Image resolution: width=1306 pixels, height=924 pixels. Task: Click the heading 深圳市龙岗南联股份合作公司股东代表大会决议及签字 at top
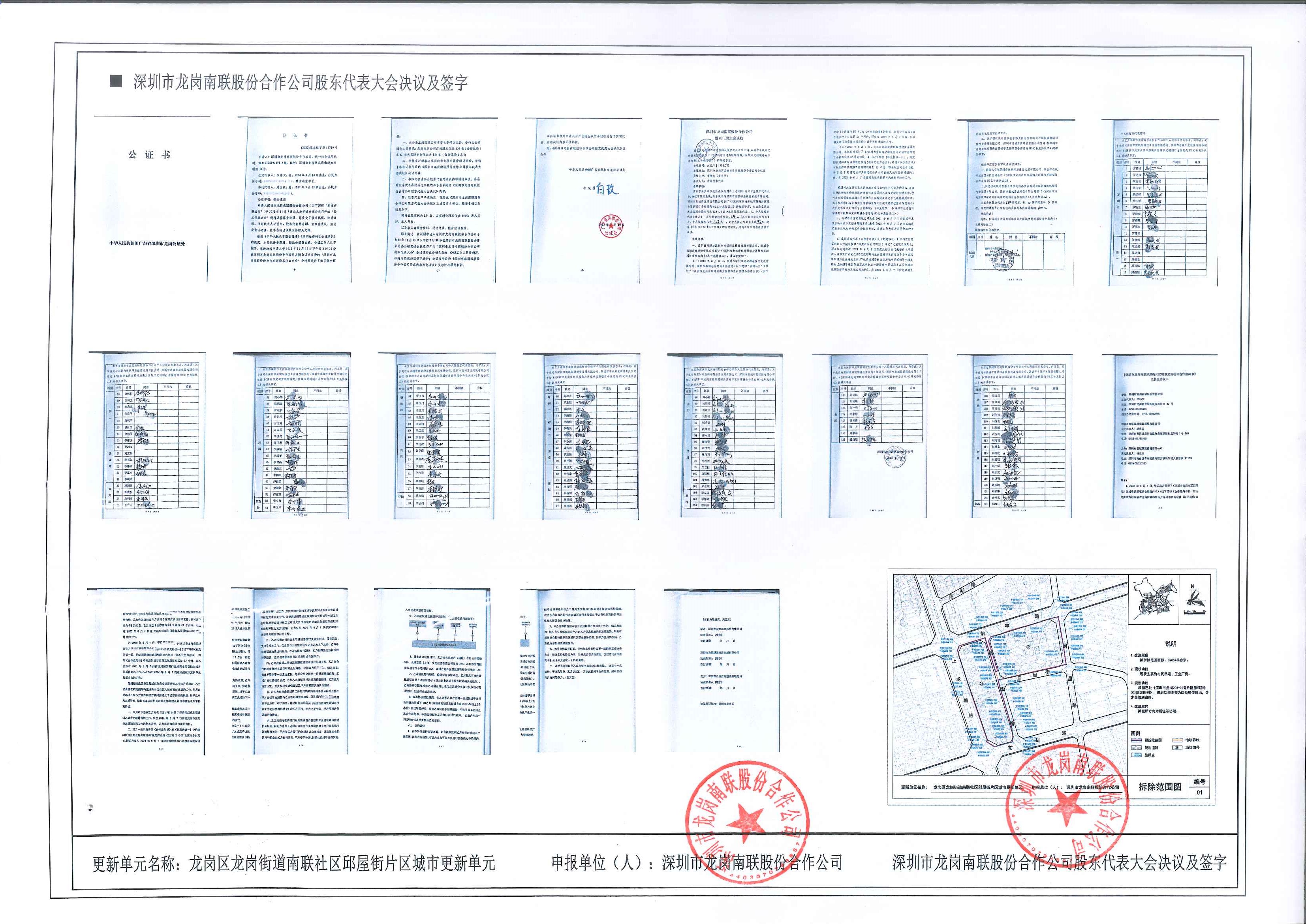tap(300, 83)
